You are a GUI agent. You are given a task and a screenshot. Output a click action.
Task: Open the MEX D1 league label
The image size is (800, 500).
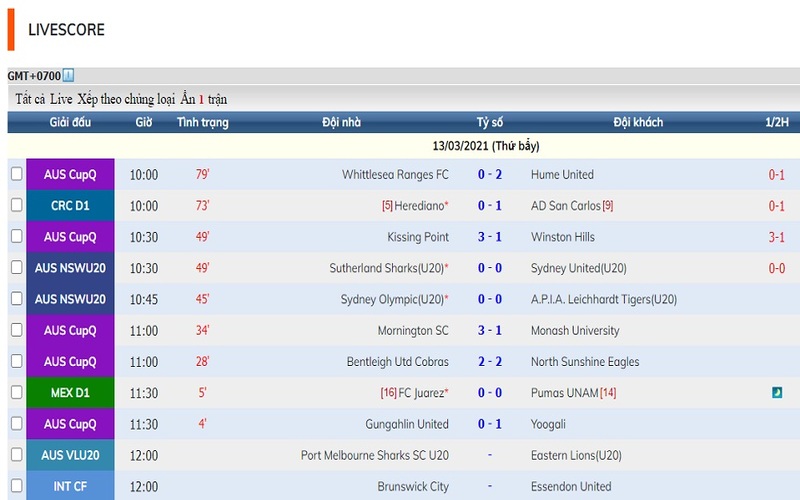[x=70, y=393]
